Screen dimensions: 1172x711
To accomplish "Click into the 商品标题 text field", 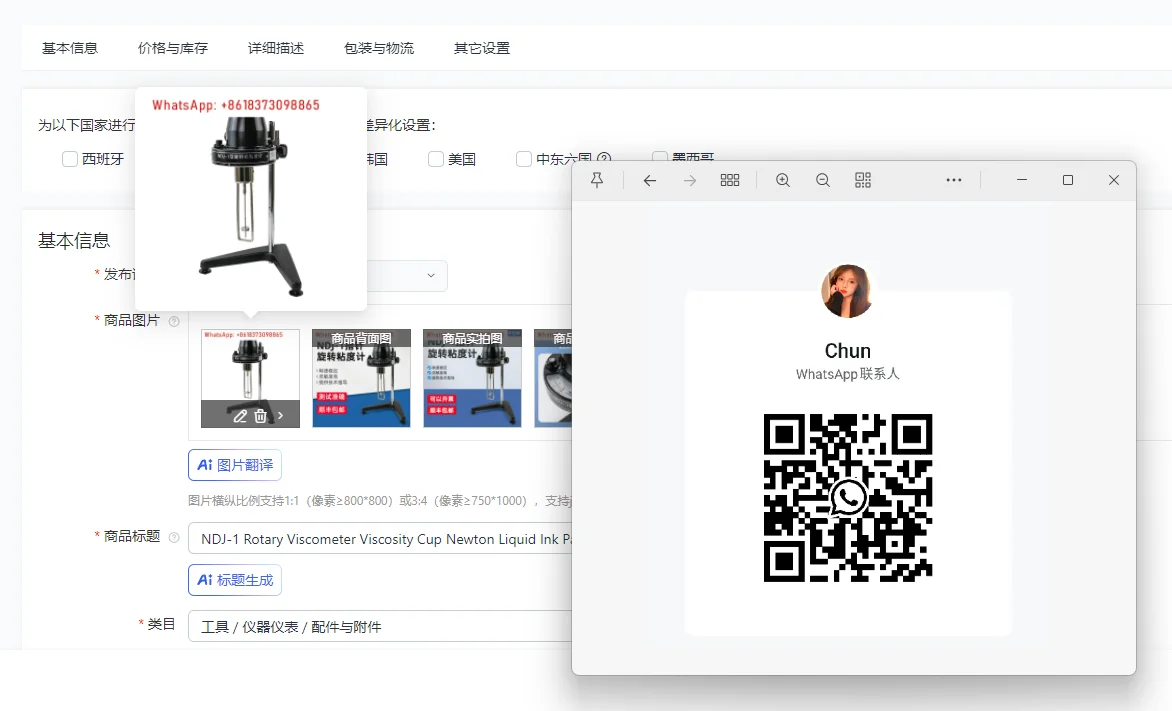I will pyautogui.click(x=380, y=538).
